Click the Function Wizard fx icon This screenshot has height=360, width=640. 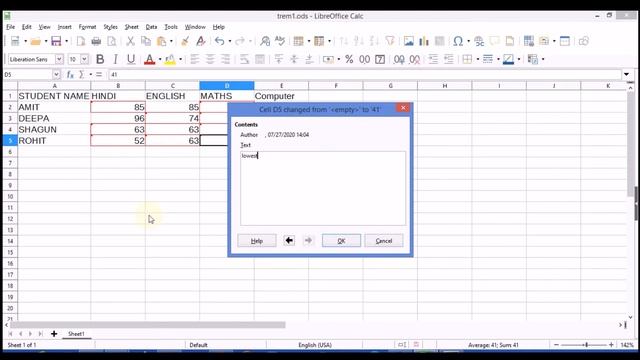click(70, 74)
